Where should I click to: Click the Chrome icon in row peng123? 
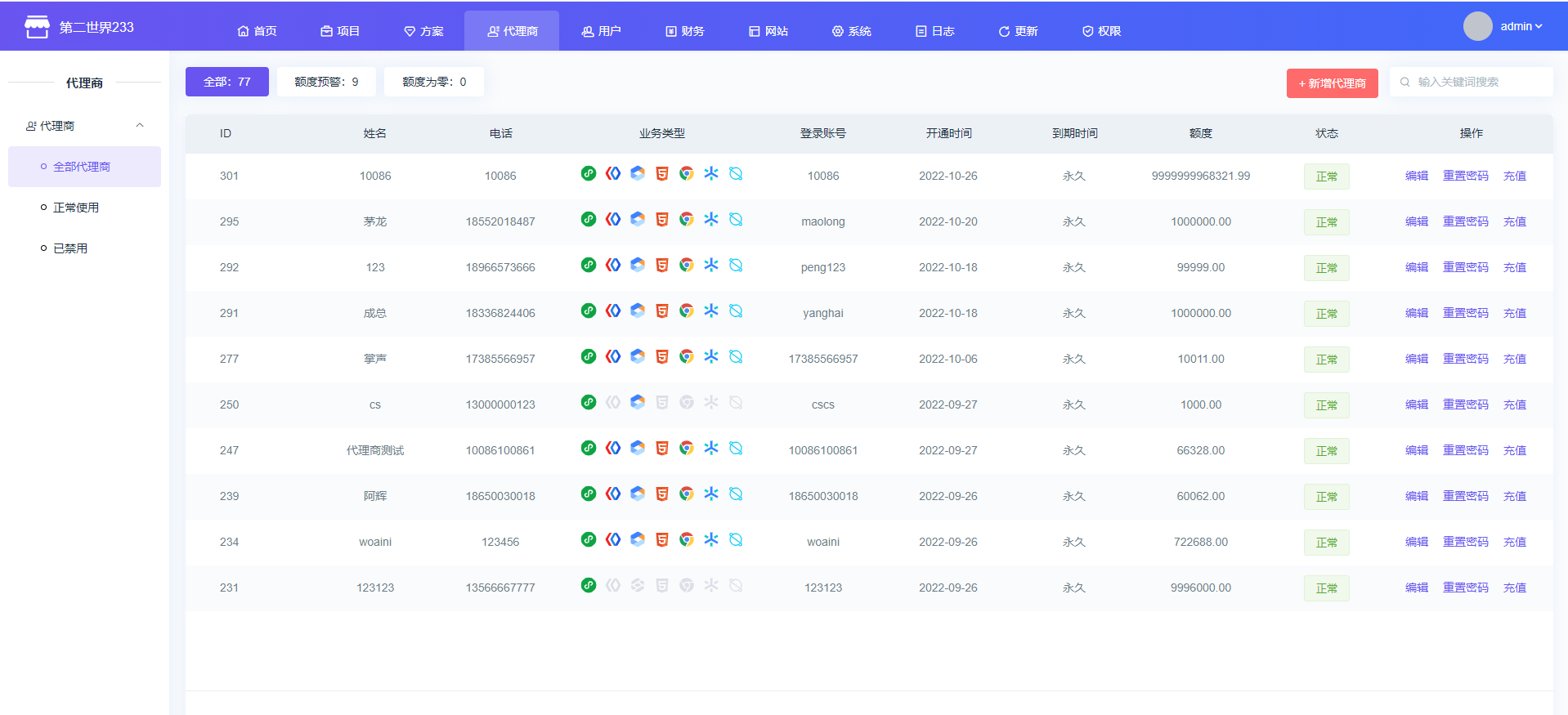pyautogui.click(x=687, y=265)
